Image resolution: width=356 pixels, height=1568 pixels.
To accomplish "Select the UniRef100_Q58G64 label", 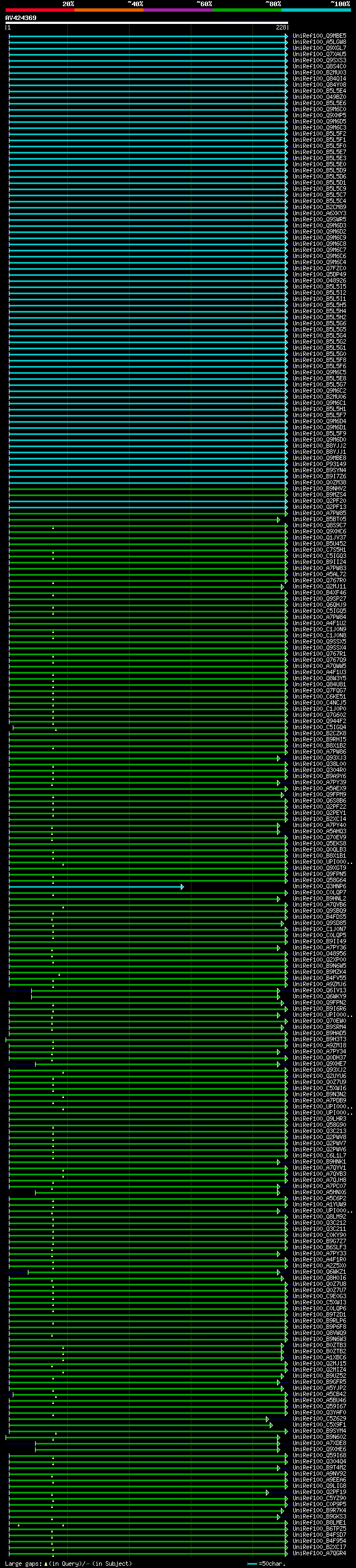I will pyautogui.click(x=319, y=880).
